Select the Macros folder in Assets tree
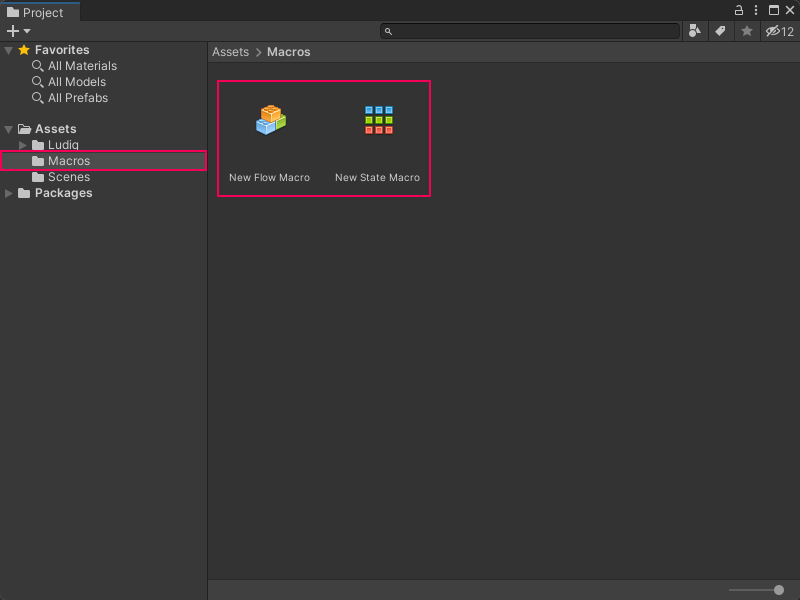 click(68, 161)
